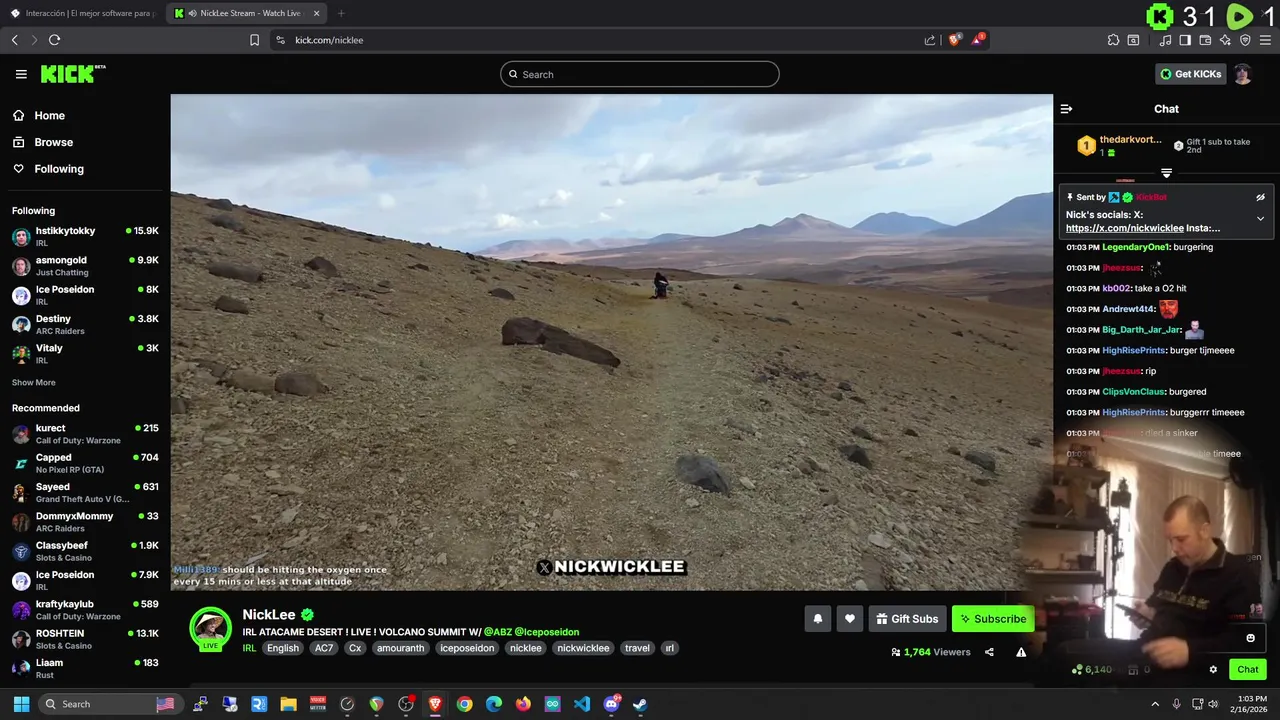Subscribe to NickLee

(x=993, y=619)
